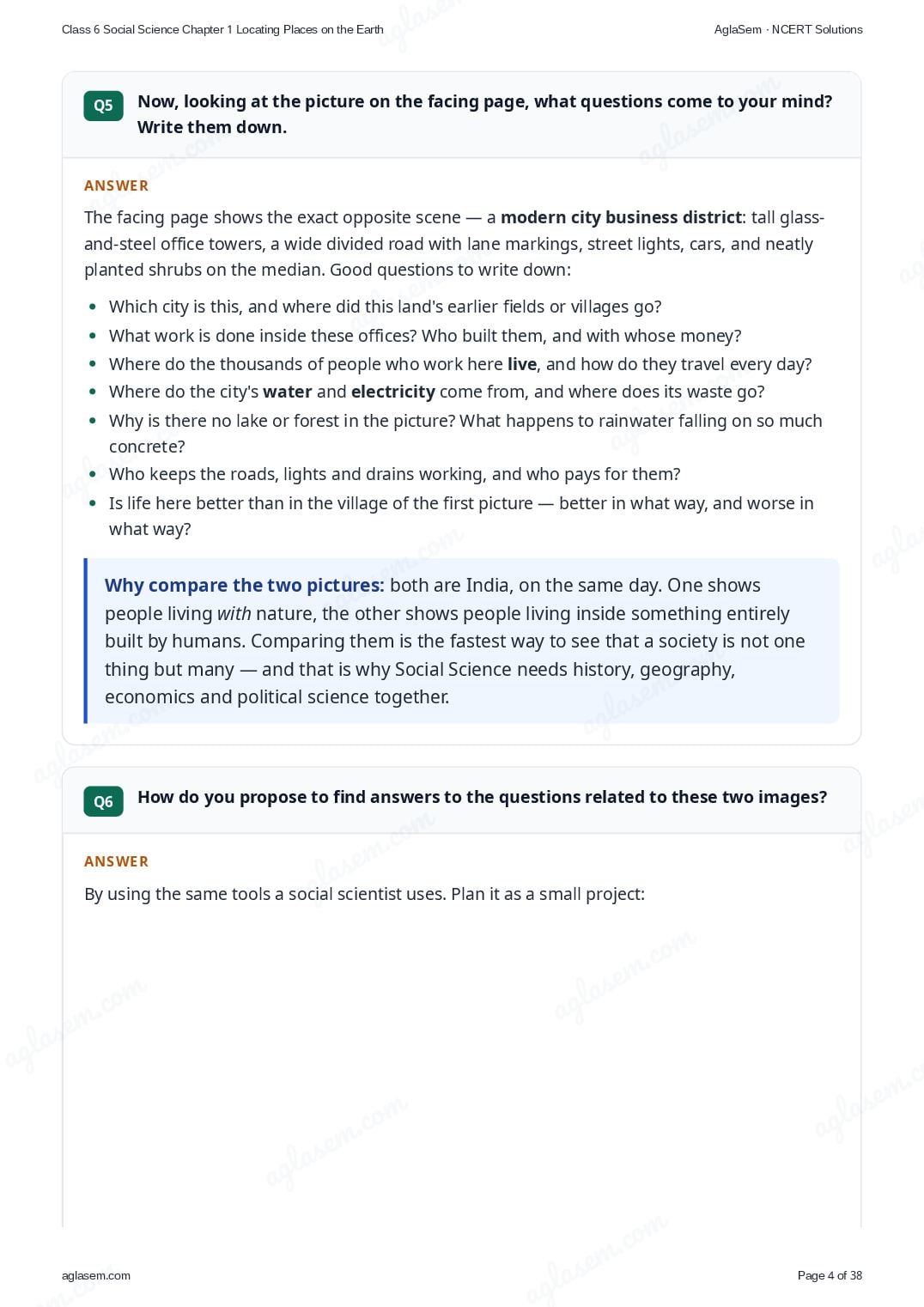Click the 'By using the same tools' sentence
Image resolution: width=924 pixels, height=1307 pixels.
[x=364, y=894]
